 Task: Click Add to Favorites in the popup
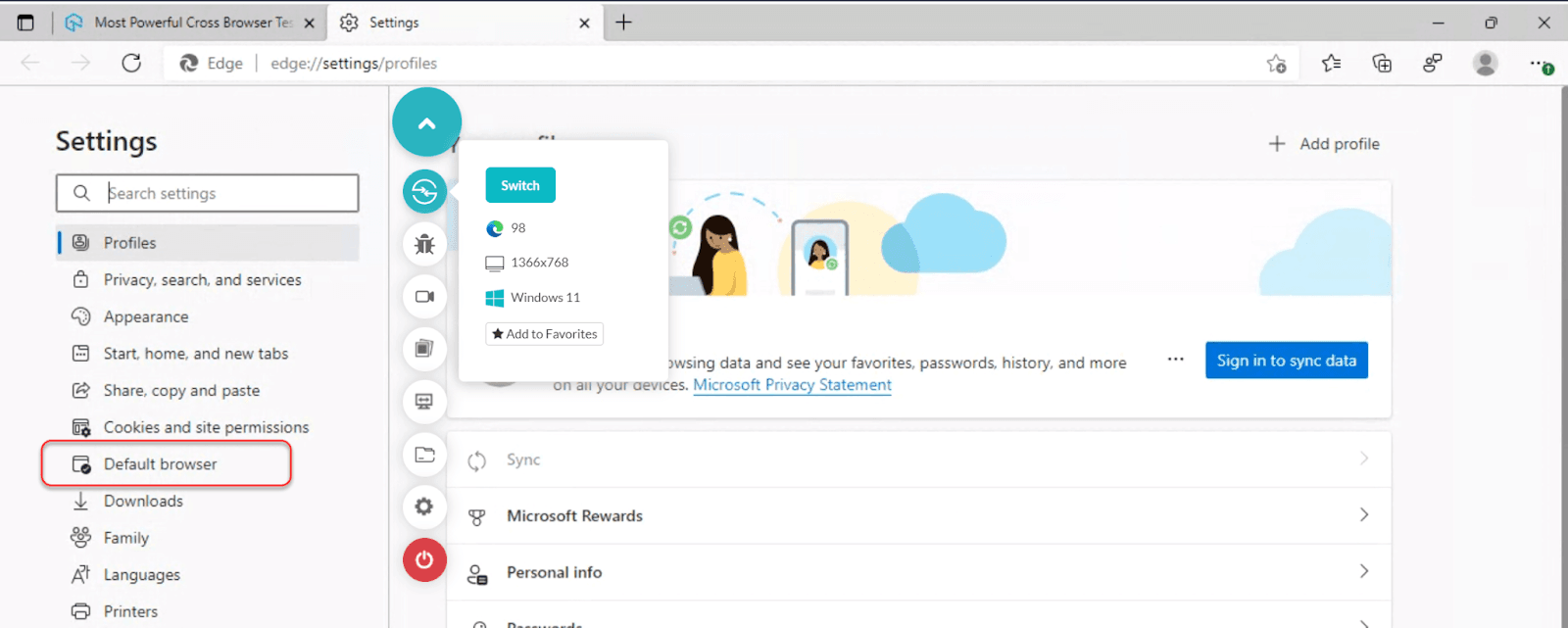[x=545, y=334]
